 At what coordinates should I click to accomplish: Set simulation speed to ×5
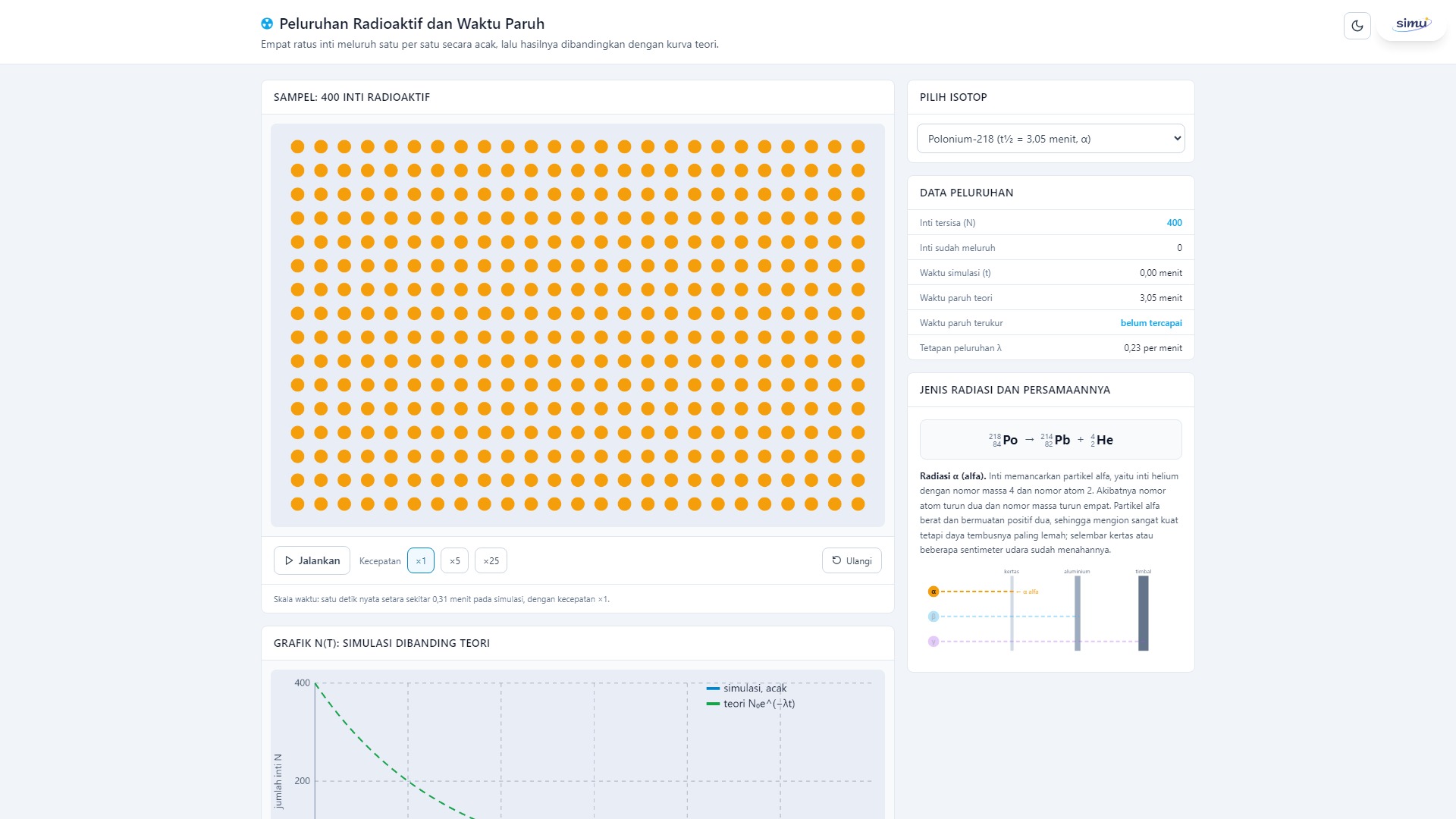tap(454, 560)
